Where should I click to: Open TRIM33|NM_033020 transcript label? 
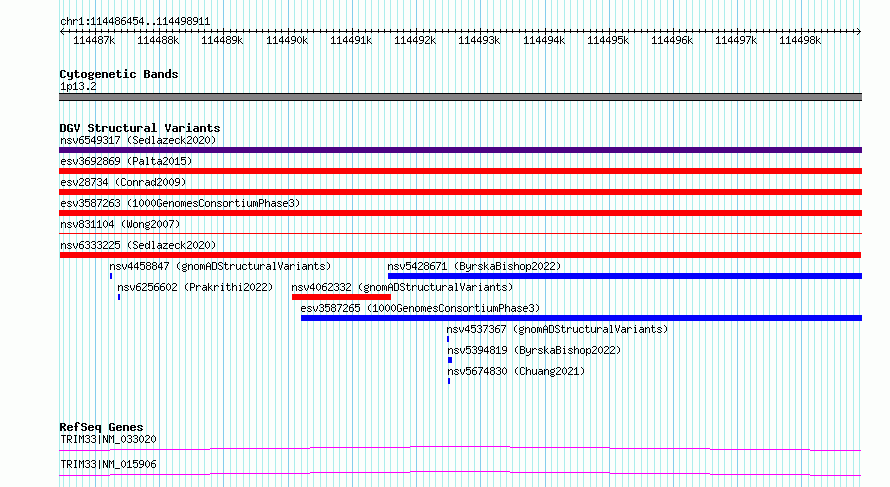(108, 439)
